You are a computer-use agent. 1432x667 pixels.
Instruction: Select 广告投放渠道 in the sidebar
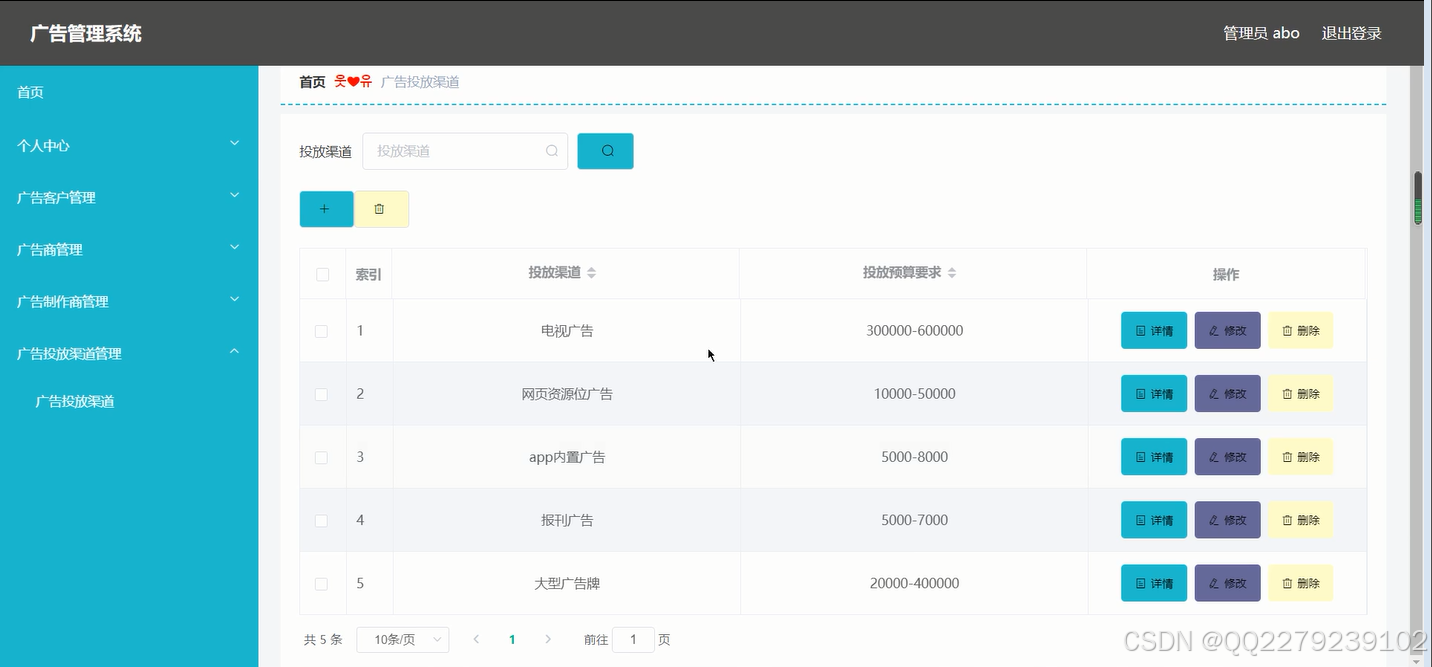tap(71, 400)
